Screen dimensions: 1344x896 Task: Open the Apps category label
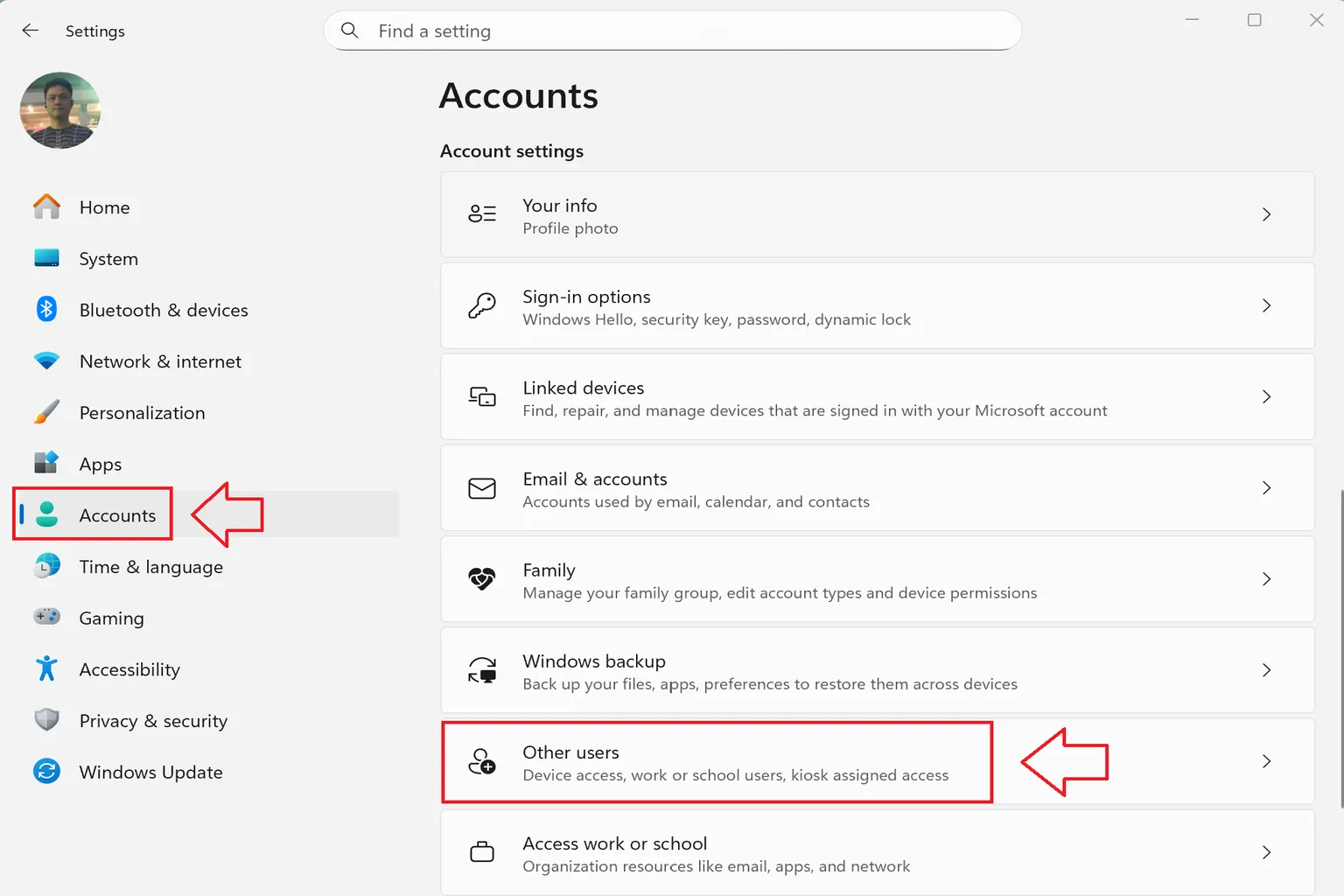point(101,465)
